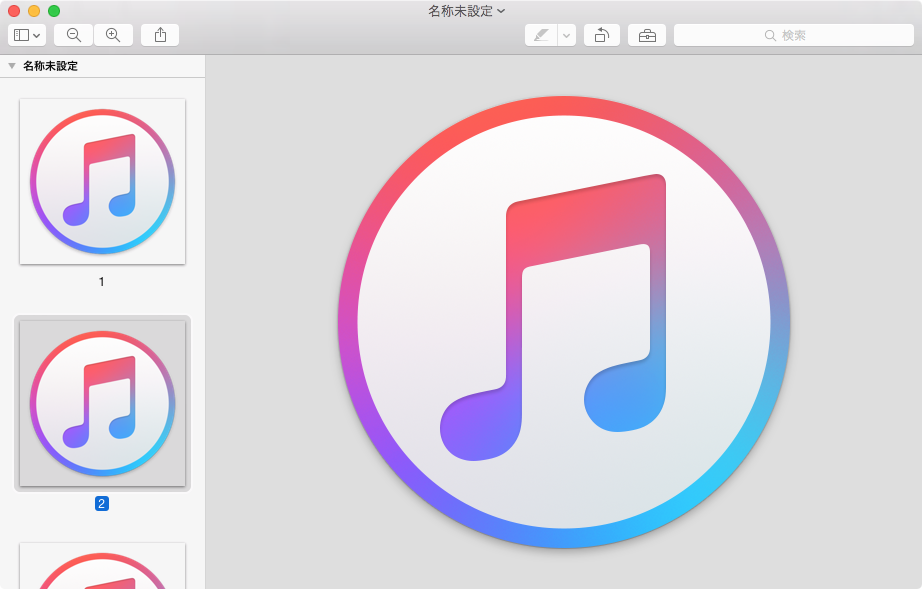This screenshot has height=589, width=922.
Task: Close the window with the red button
Action: click(x=14, y=11)
